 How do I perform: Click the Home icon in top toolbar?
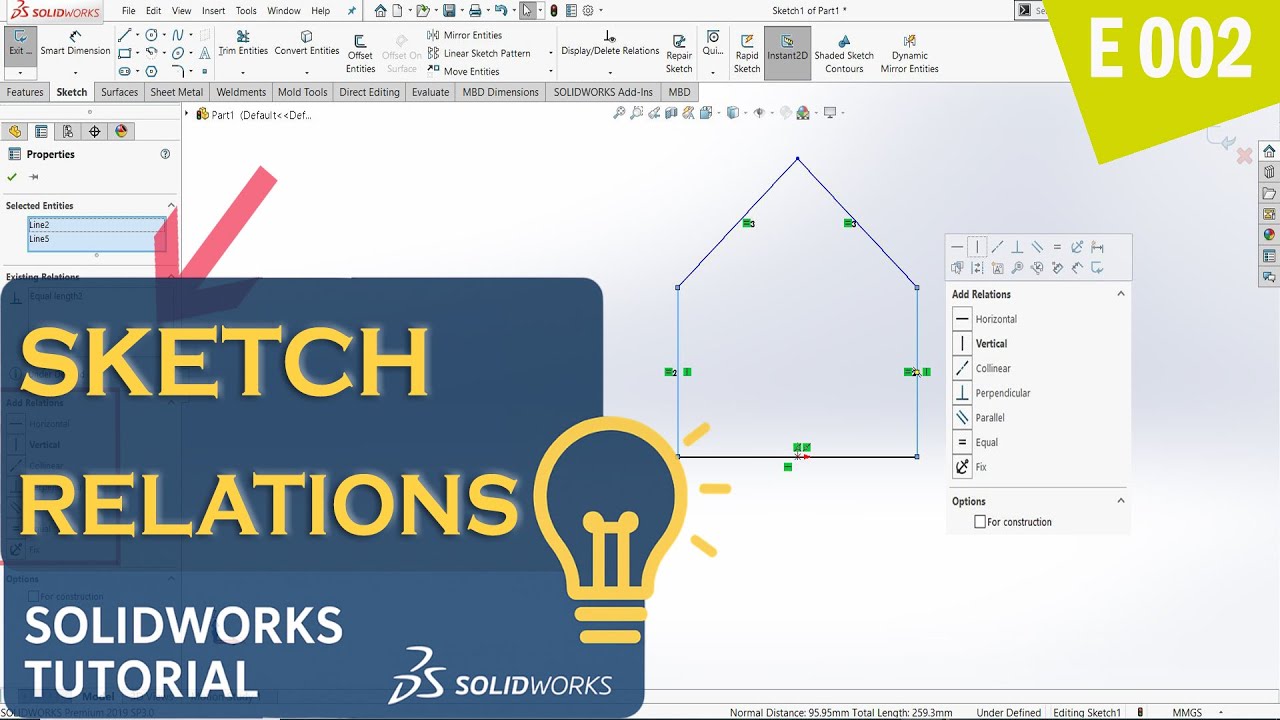[x=380, y=11]
